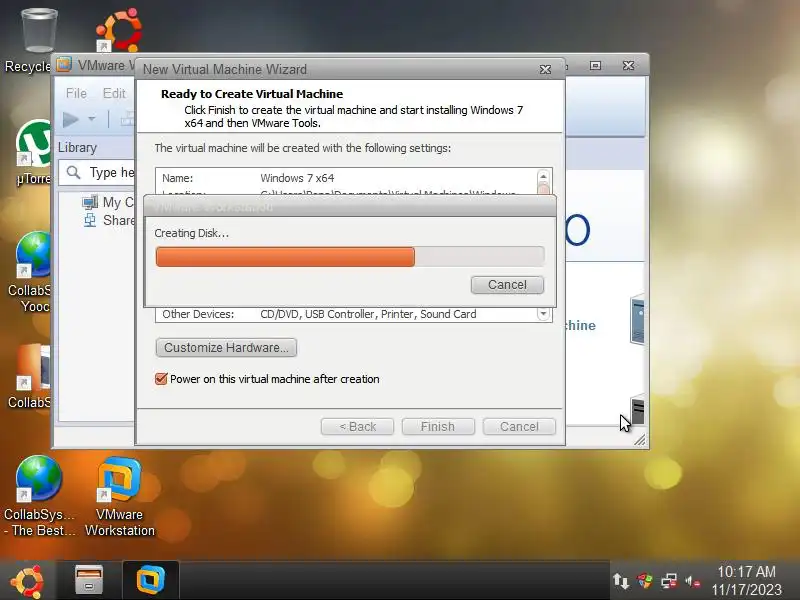
Task: Open the µTorrent desktop shortcut
Action: click(x=34, y=151)
